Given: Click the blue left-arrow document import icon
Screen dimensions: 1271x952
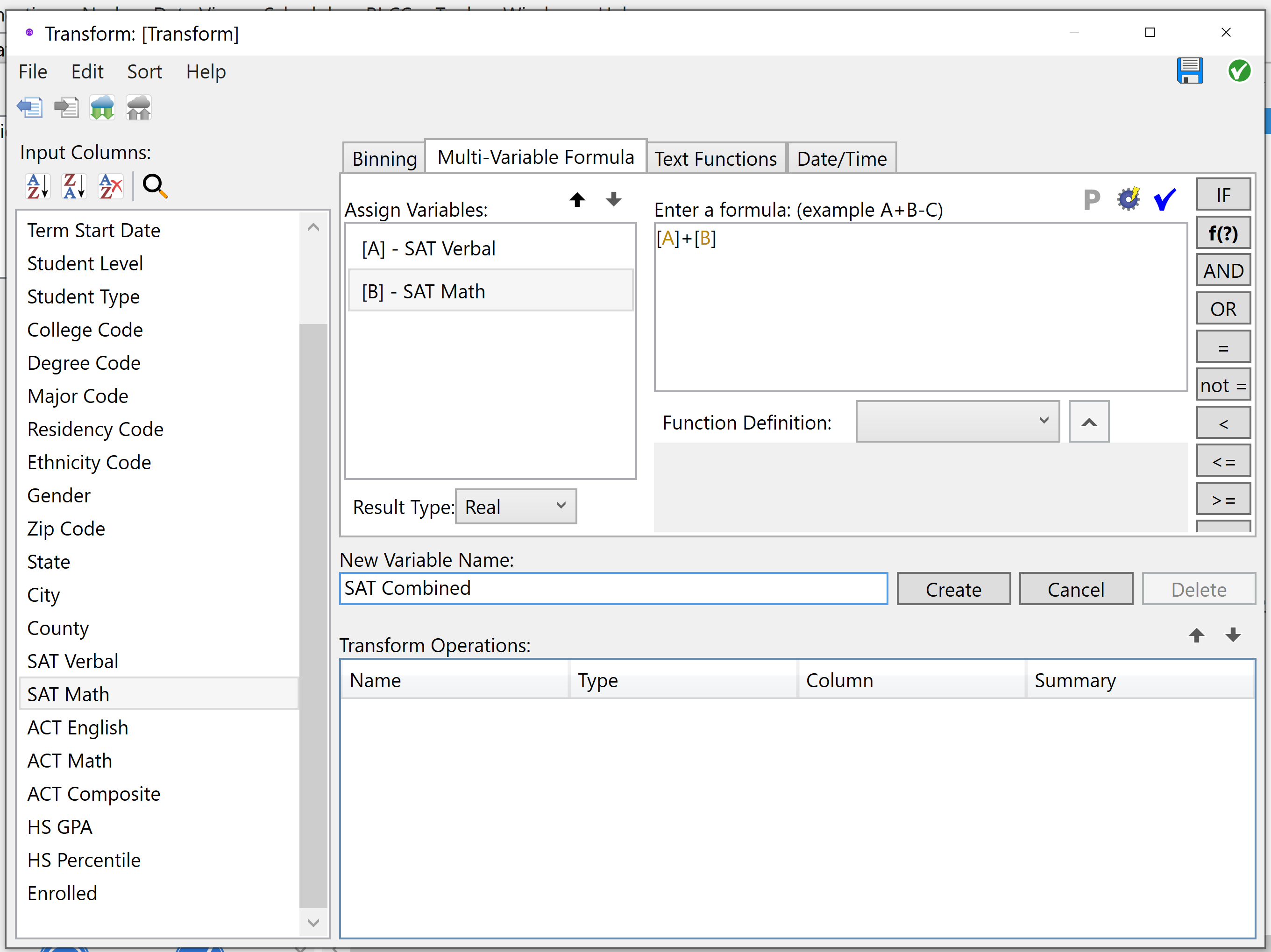Looking at the screenshot, I should (x=30, y=107).
